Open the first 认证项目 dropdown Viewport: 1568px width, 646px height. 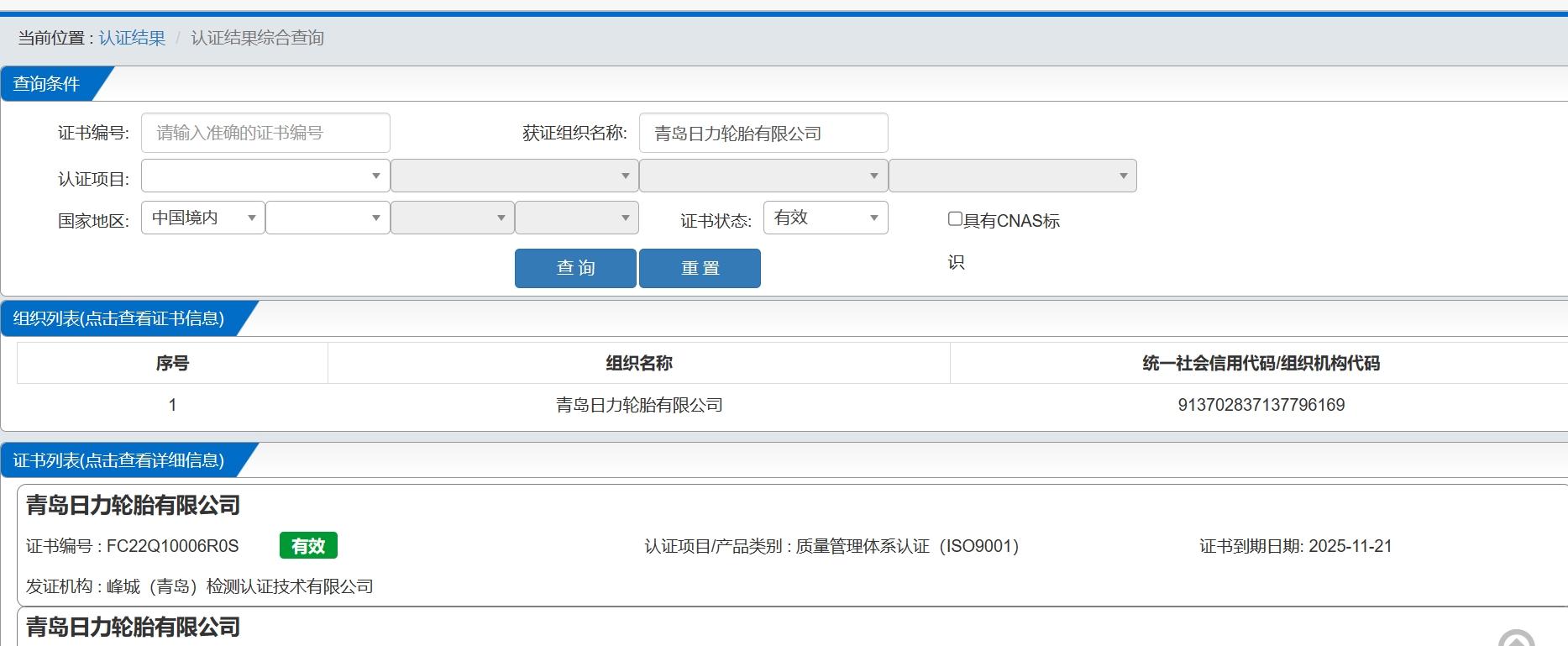coord(265,176)
